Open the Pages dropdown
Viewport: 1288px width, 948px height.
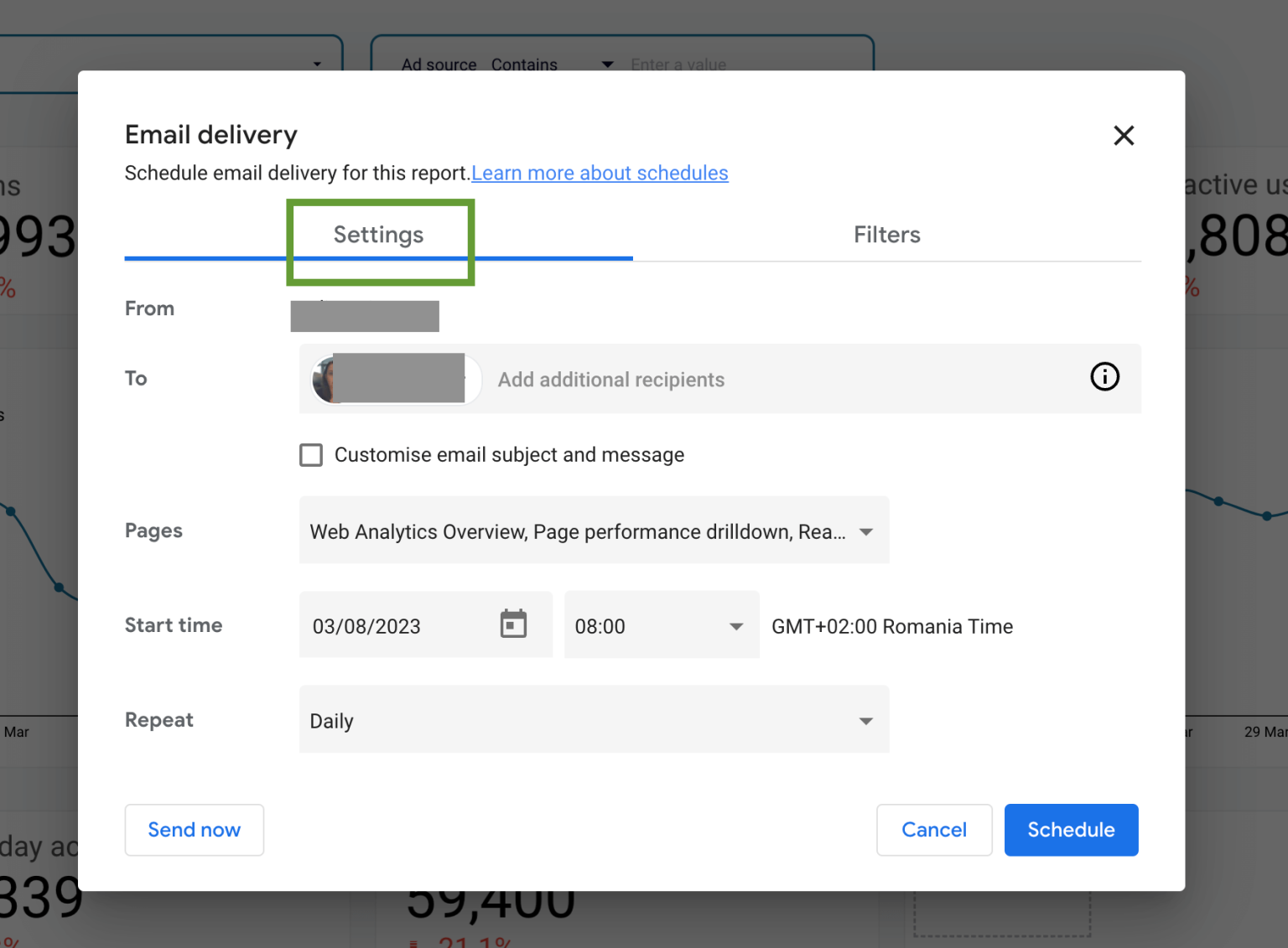[x=594, y=531]
